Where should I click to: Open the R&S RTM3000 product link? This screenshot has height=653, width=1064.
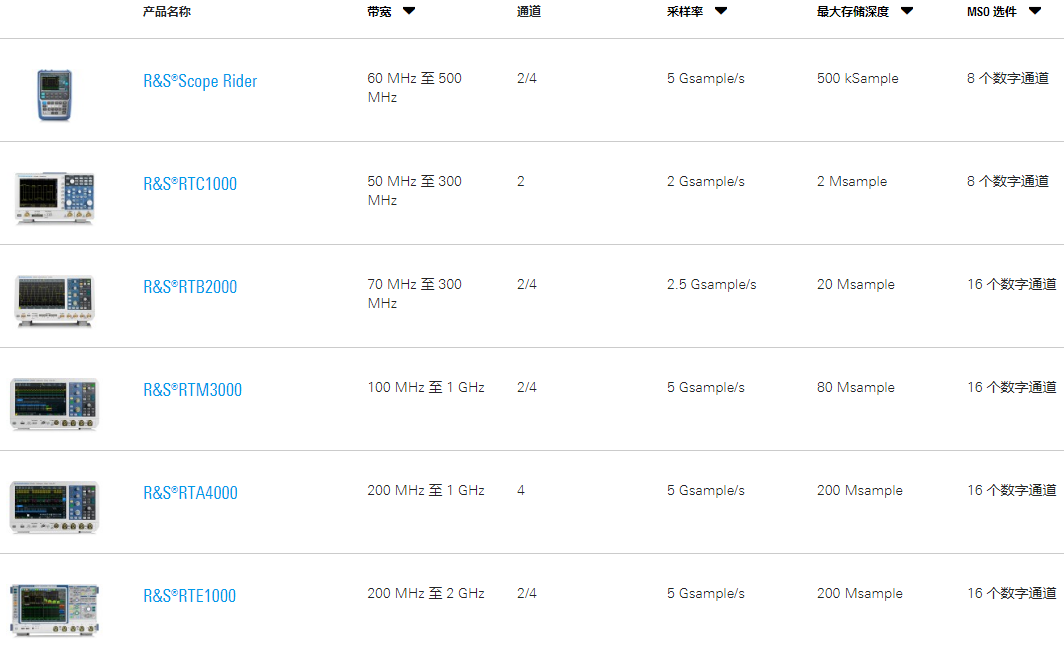click(x=193, y=390)
